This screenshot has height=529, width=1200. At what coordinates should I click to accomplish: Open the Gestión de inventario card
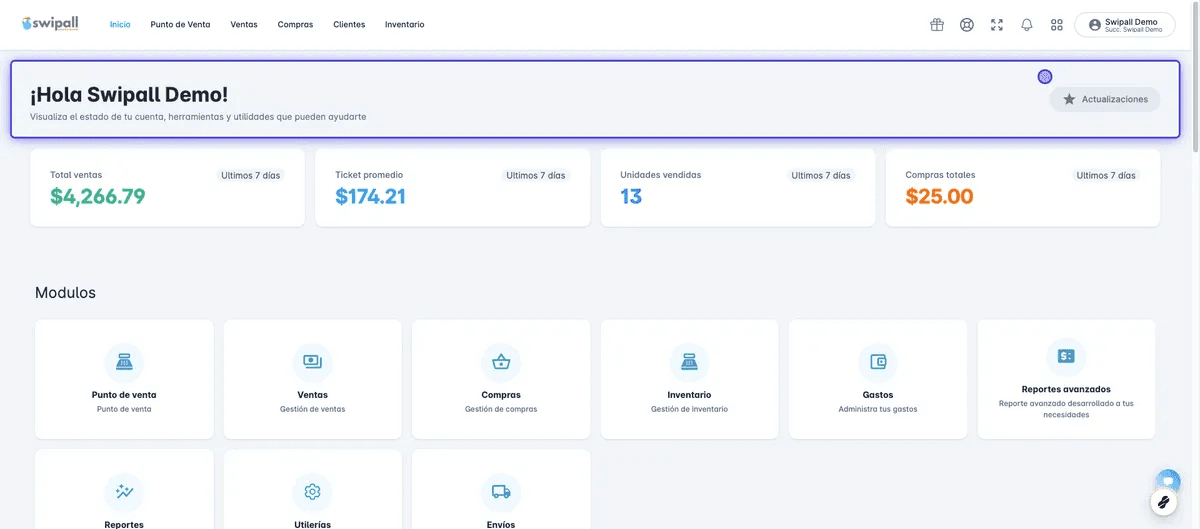tap(689, 379)
